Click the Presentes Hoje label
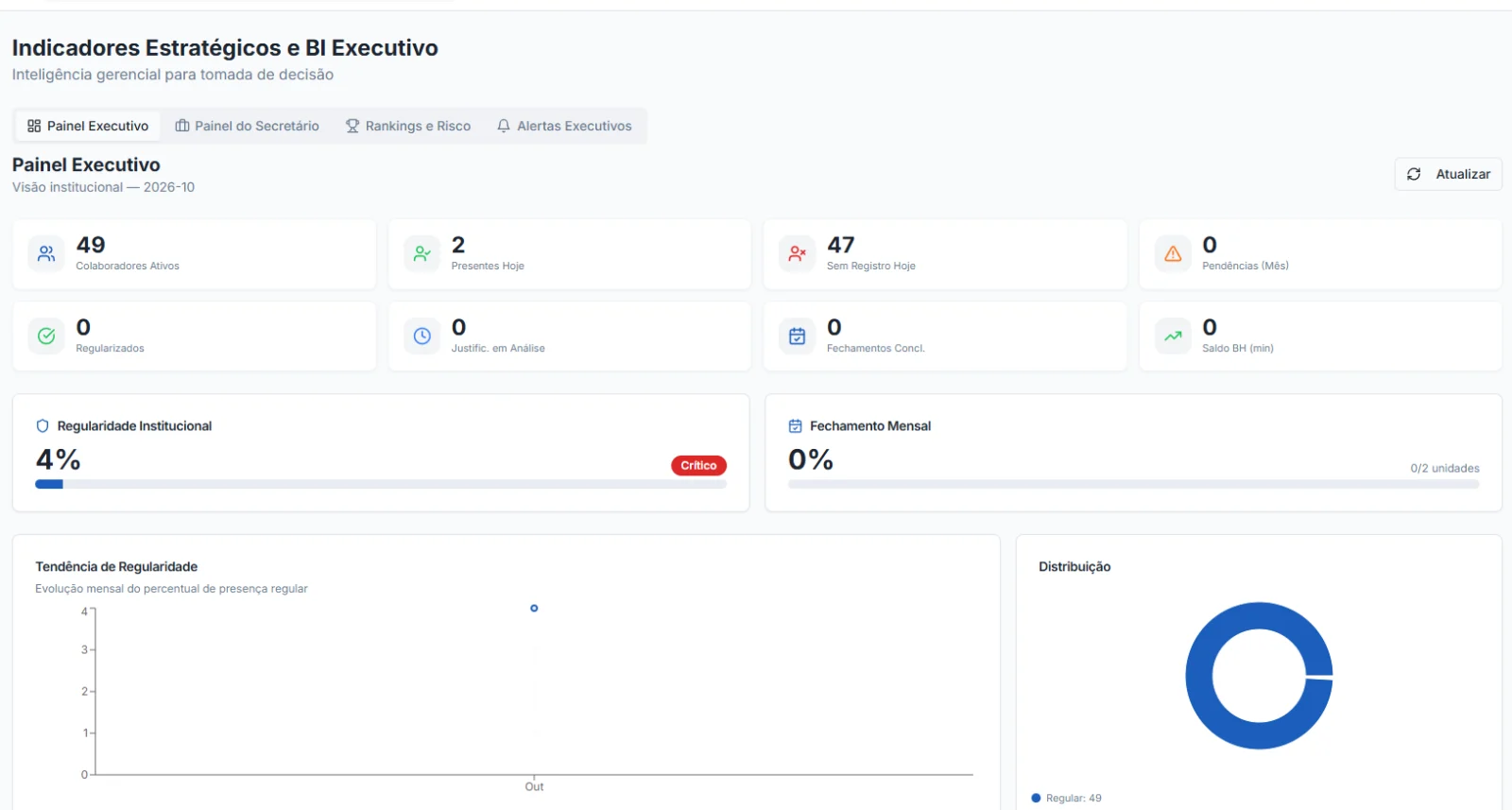1512x810 pixels. tap(488, 266)
